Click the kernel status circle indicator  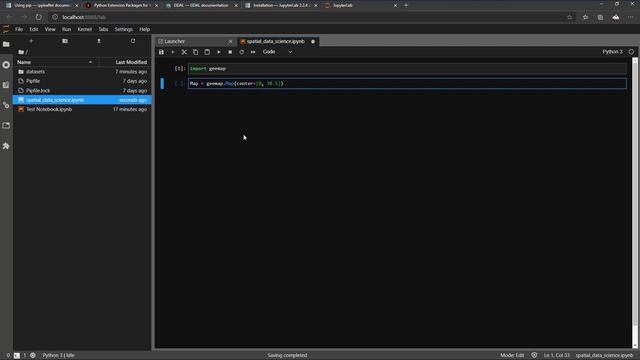(631, 52)
